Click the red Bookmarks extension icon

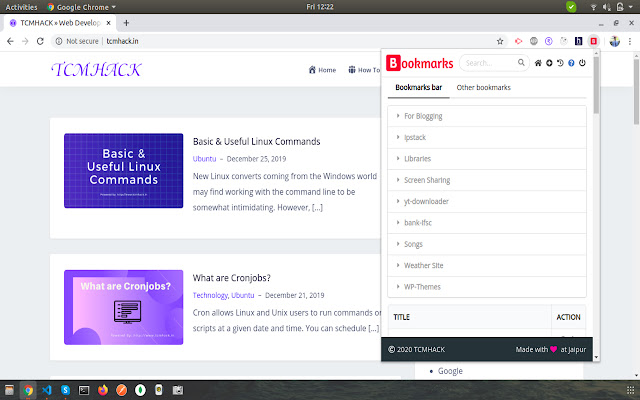[593, 41]
